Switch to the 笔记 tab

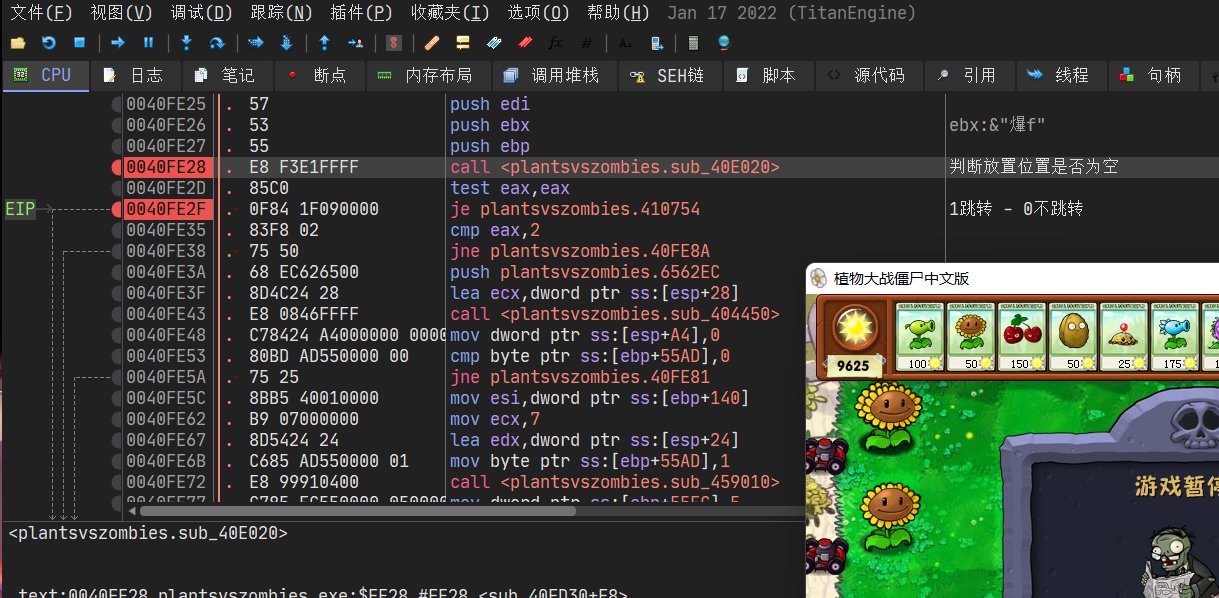(x=227, y=75)
